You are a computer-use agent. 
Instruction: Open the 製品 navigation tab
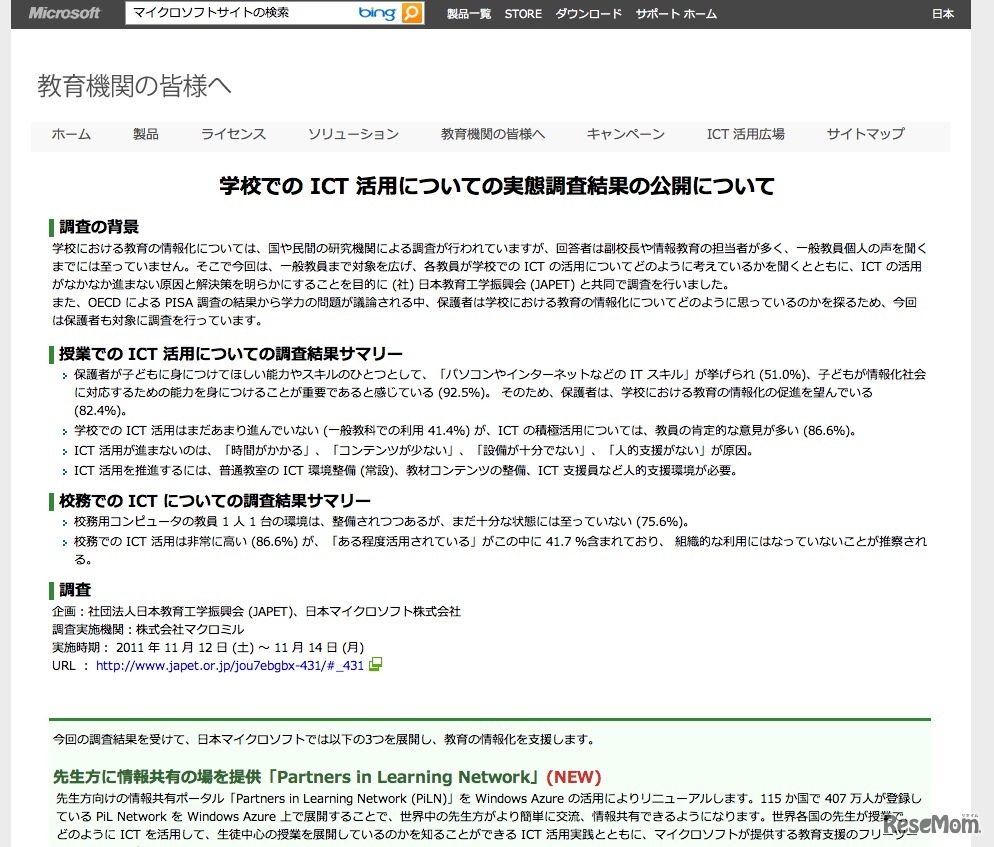(x=146, y=134)
